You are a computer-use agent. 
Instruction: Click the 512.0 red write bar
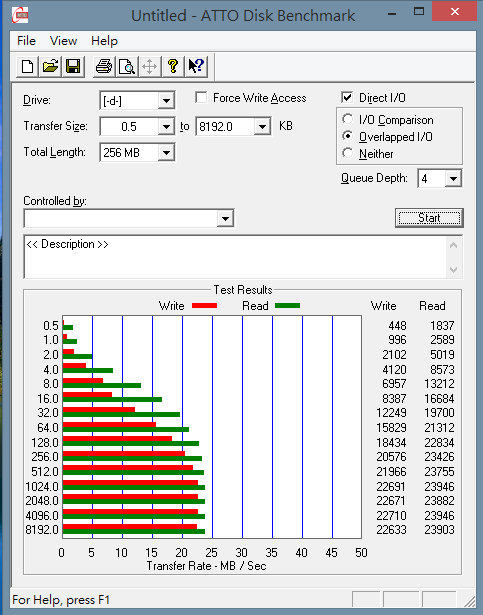pyautogui.click(x=128, y=468)
